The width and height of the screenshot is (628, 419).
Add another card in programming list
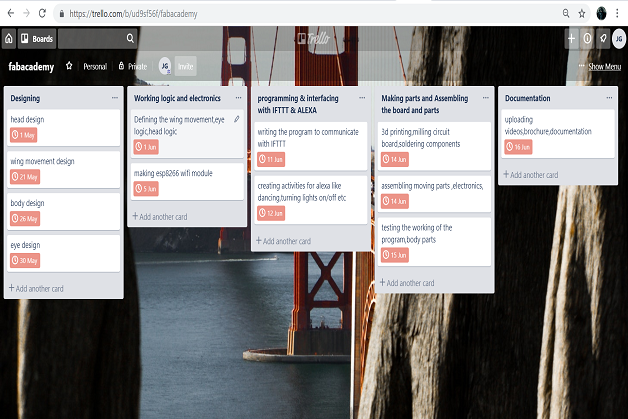click(x=284, y=241)
